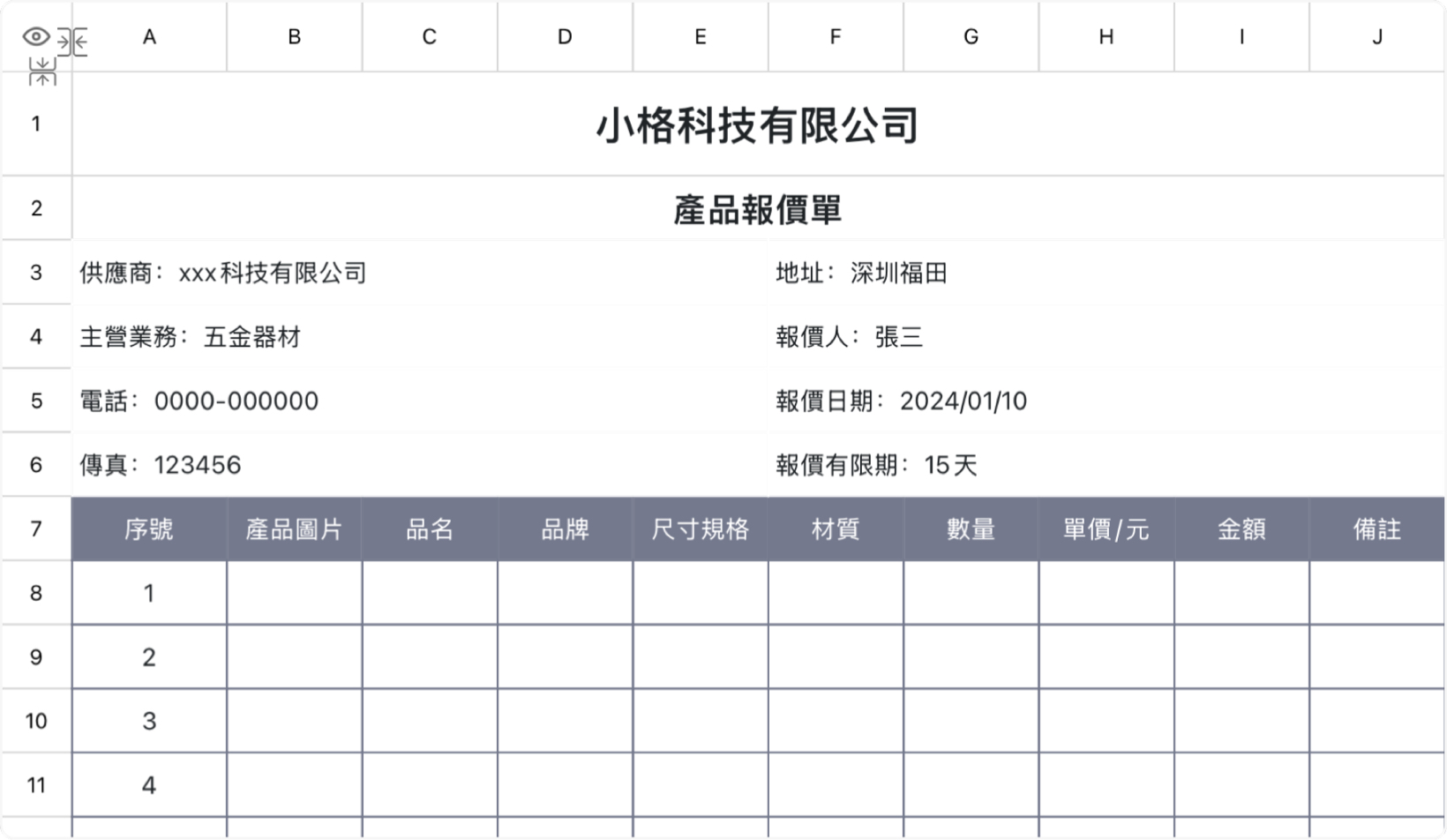This screenshot has width=1447, height=840.
Task: Click the 品牌 table header cell
Action: pos(565,529)
